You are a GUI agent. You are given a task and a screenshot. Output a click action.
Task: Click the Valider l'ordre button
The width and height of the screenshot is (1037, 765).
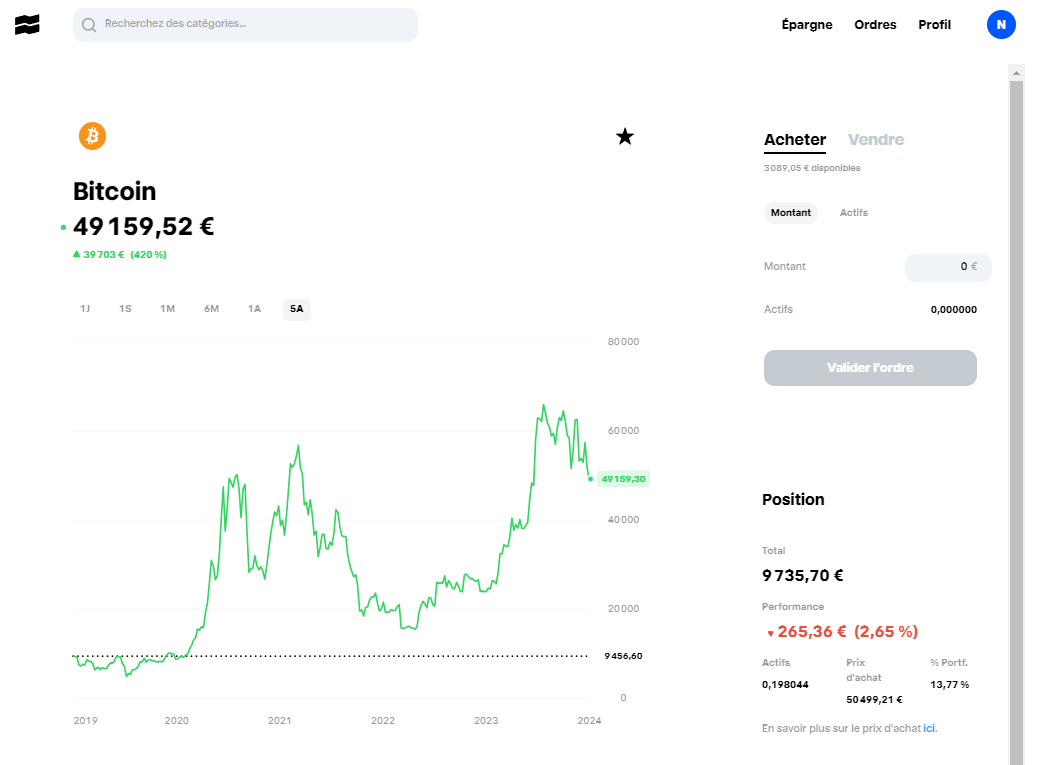click(870, 368)
